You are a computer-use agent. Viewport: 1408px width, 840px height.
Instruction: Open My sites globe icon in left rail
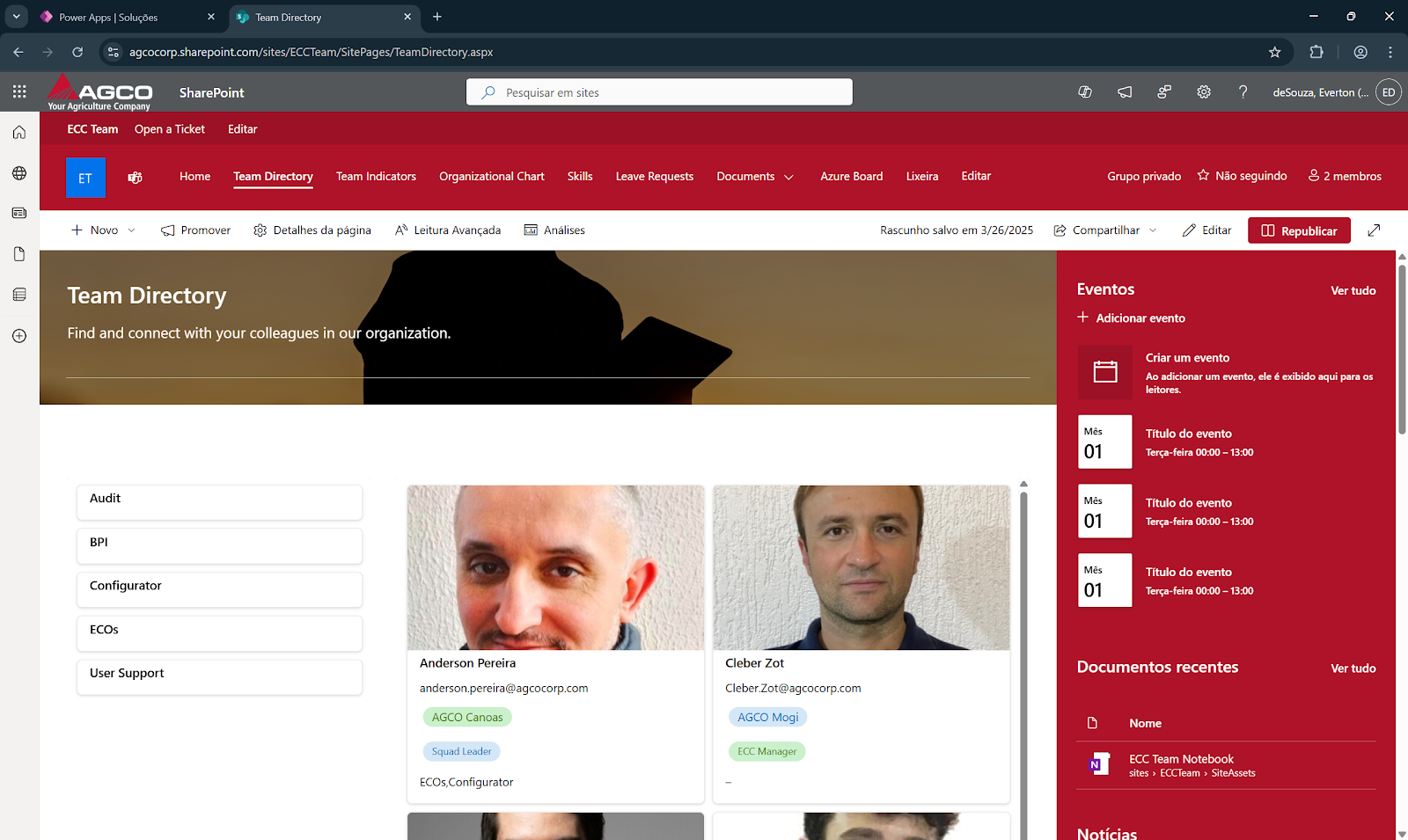coord(19,173)
